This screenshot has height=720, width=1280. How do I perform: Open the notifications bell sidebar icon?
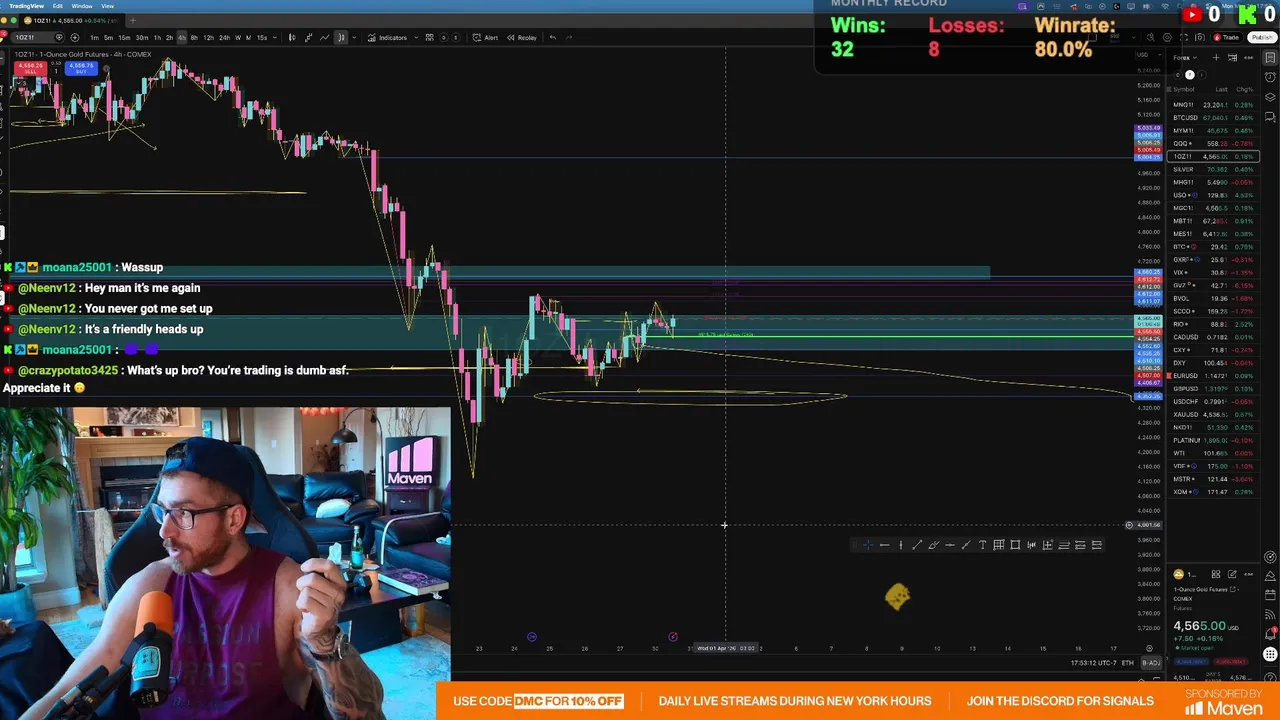tap(1270, 633)
